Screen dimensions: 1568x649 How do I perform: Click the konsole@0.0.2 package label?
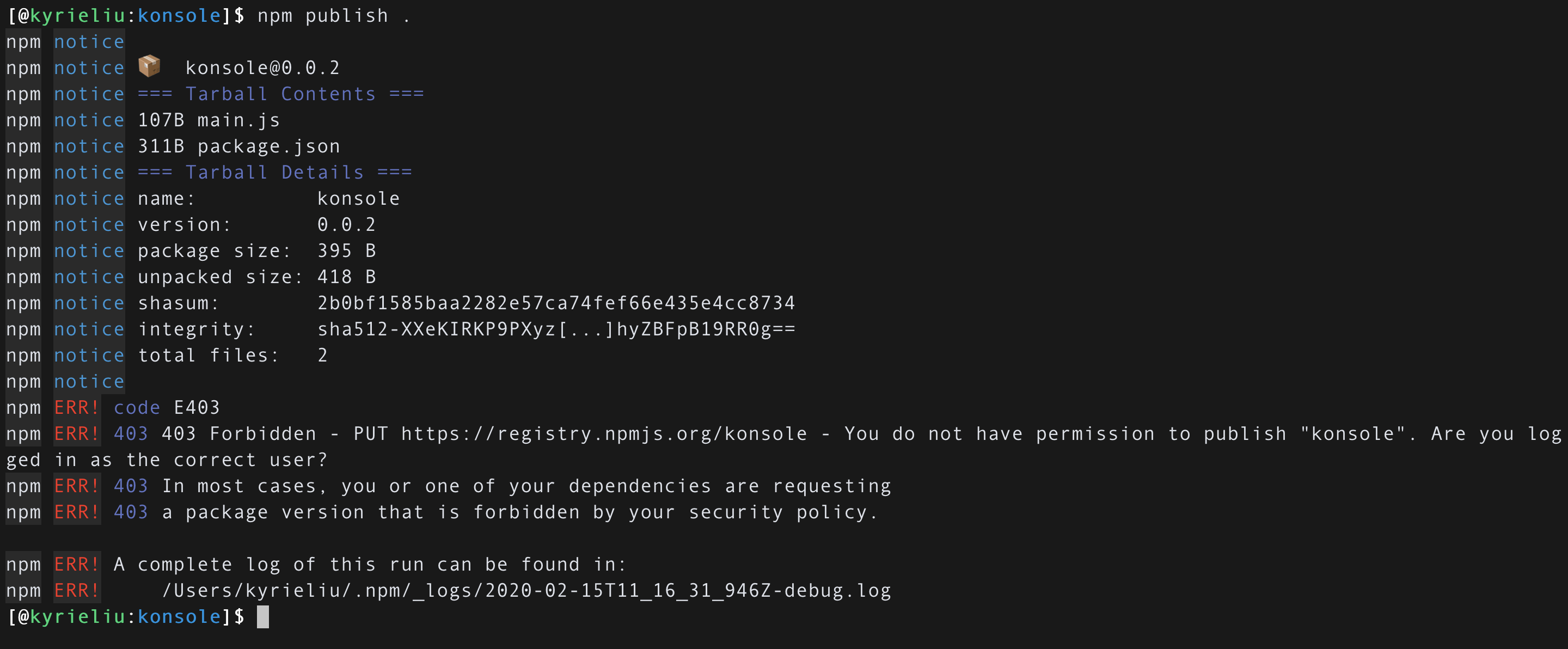[x=262, y=68]
